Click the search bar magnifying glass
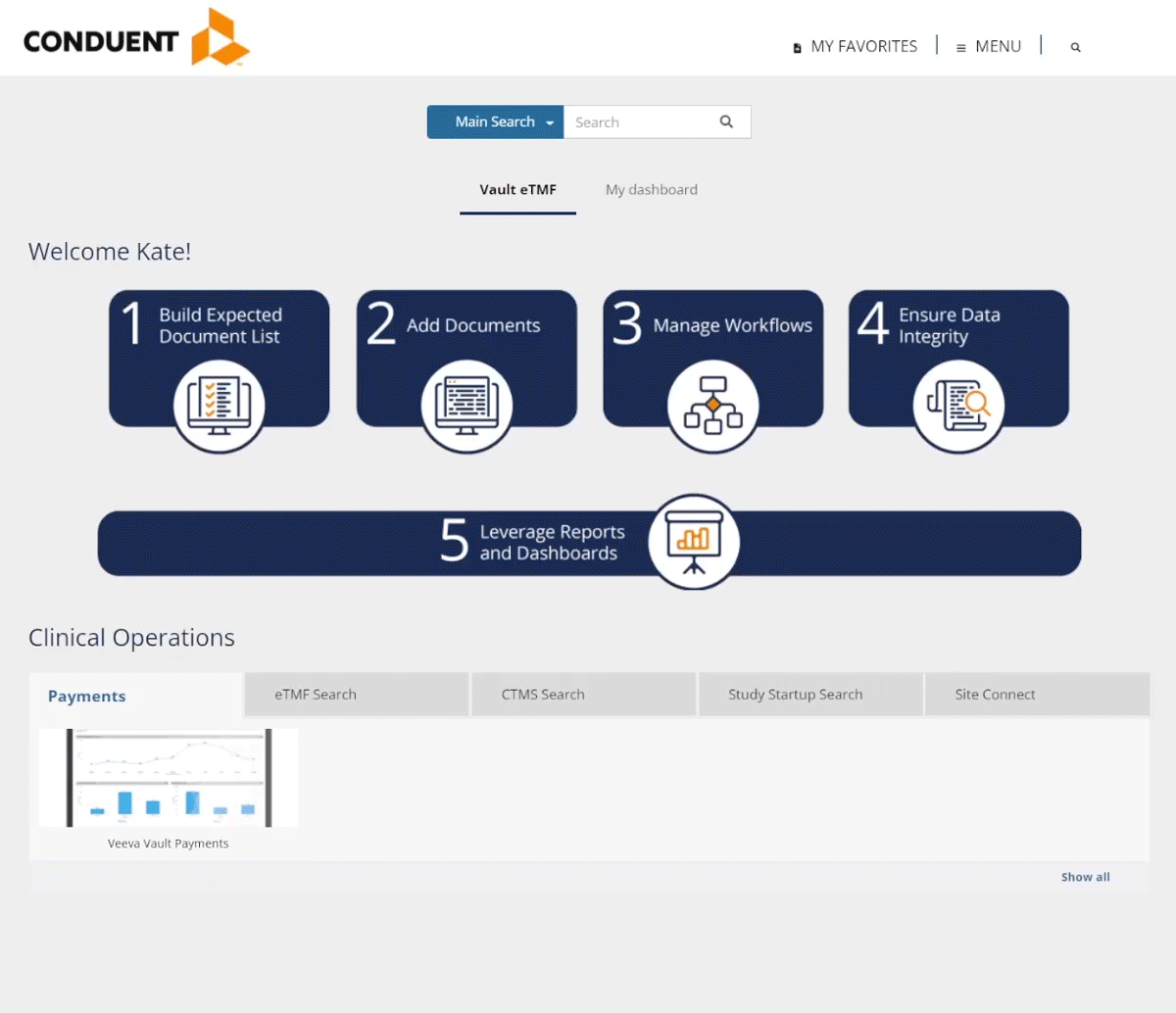The image size is (1176, 1013). point(726,121)
